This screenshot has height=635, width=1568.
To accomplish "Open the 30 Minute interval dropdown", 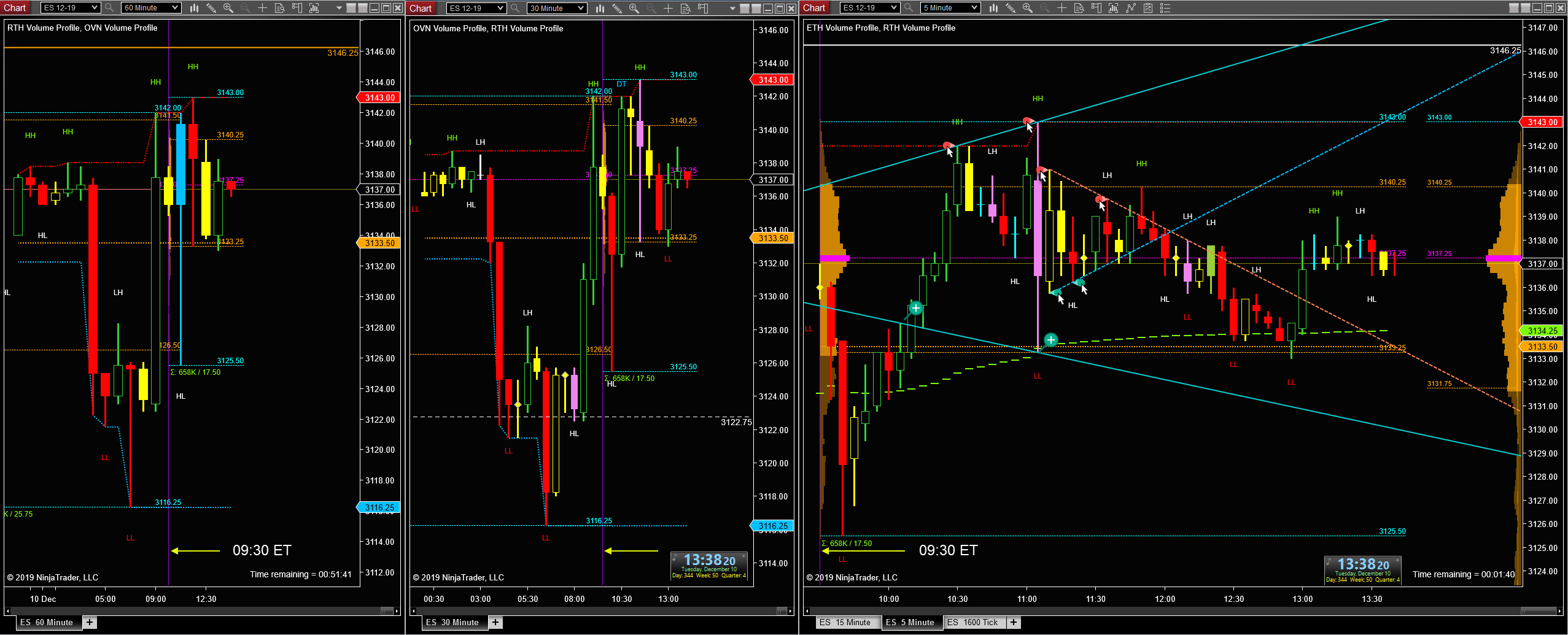I will [x=556, y=8].
